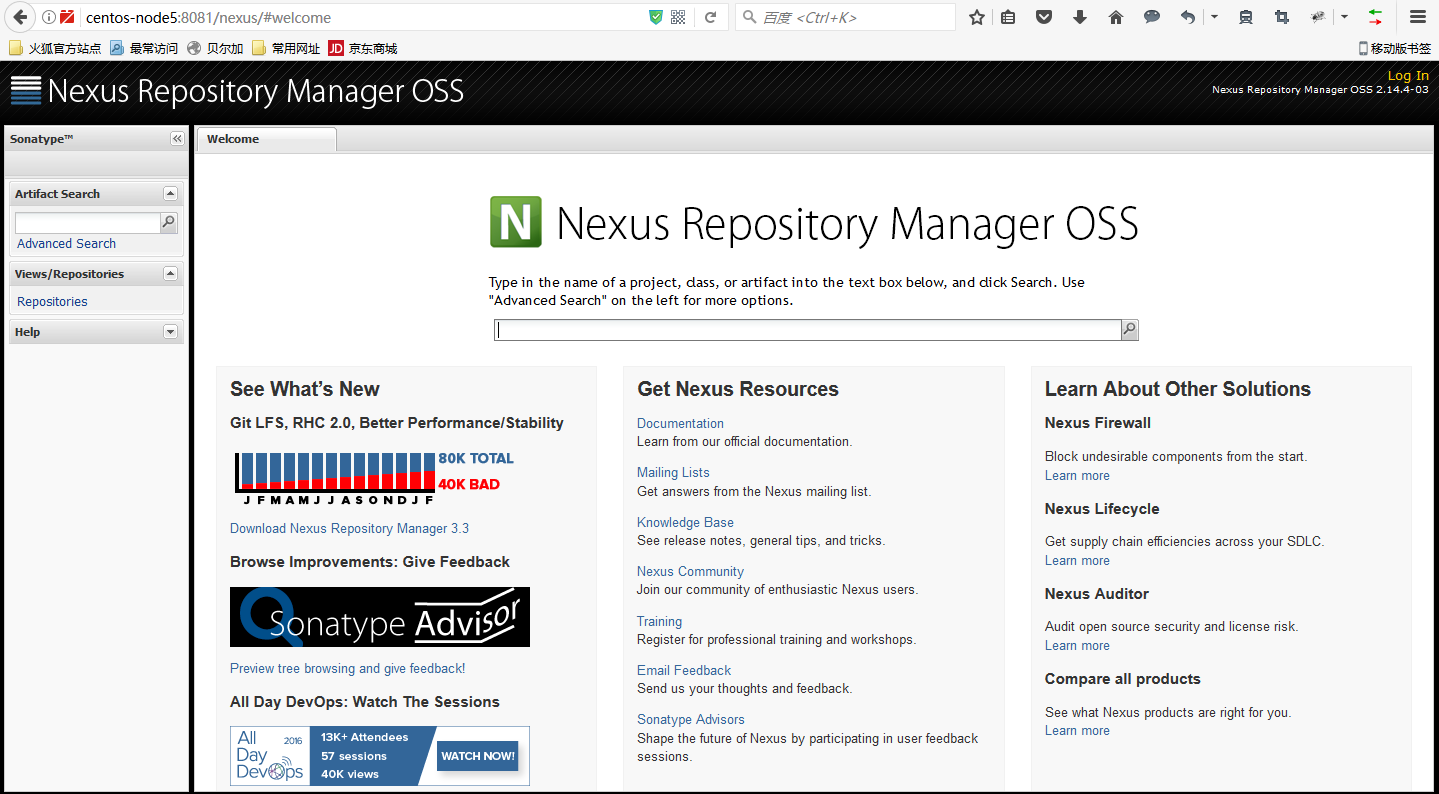This screenshot has height=794, width=1439.
Task: Show bookmarks list icon in toolbar
Action: pos(1008,17)
